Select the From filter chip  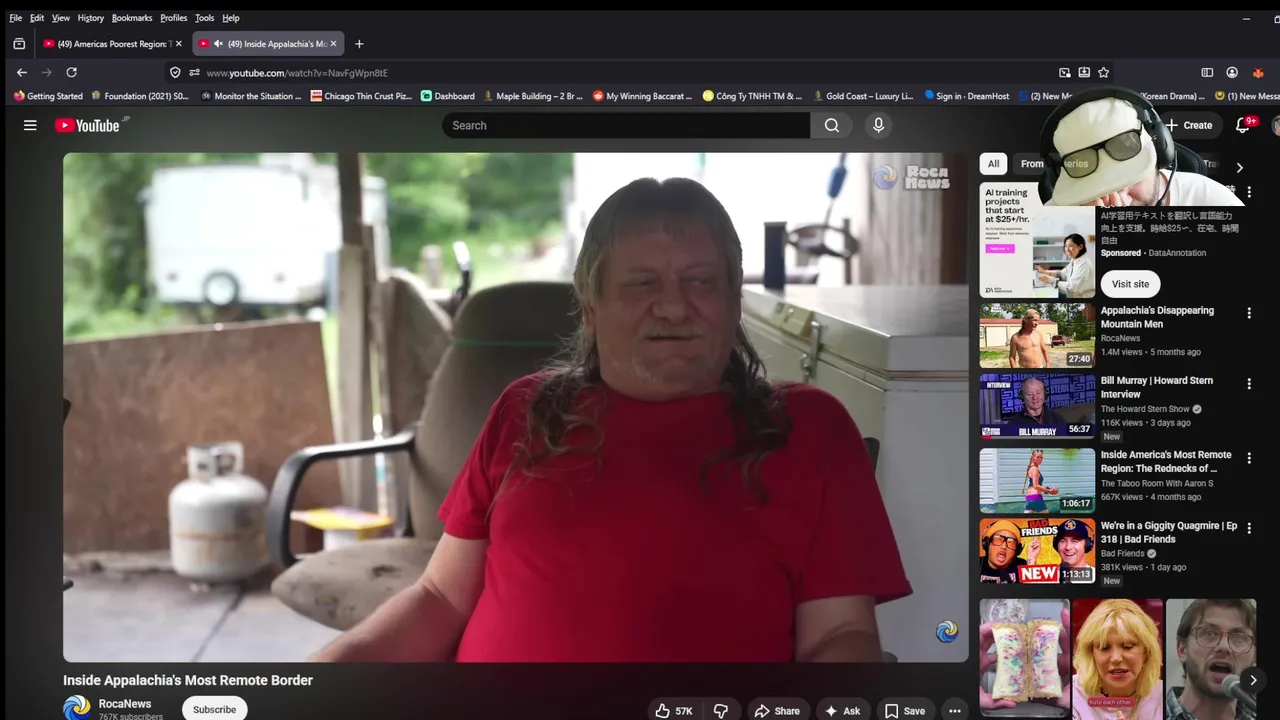(x=1030, y=164)
